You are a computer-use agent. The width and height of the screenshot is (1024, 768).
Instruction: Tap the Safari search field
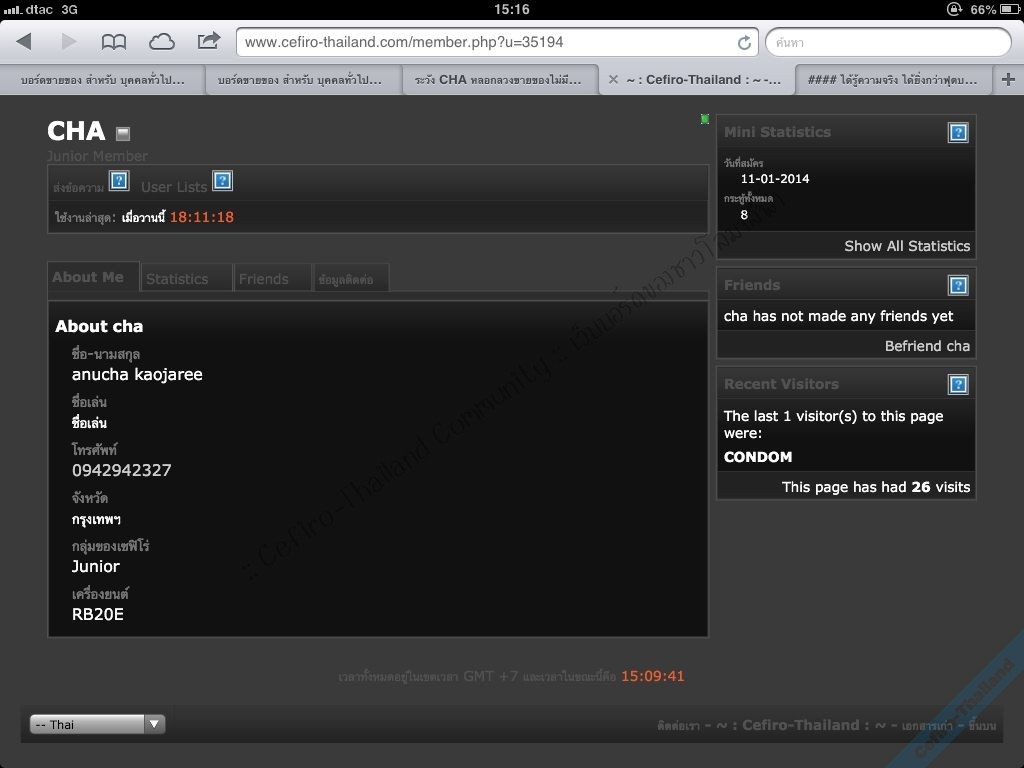coord(888,43)
